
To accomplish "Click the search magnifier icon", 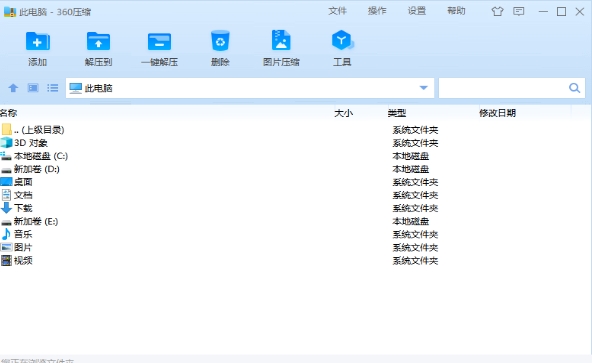I will (x=574, y=88).
